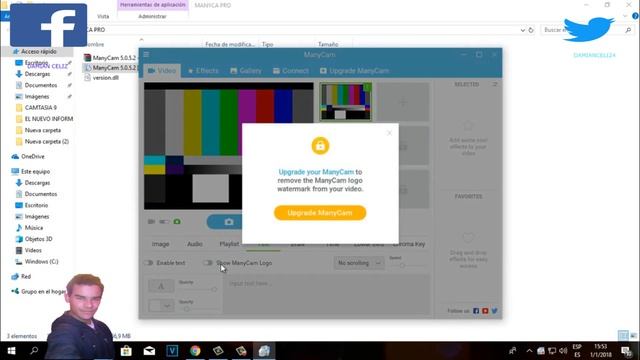
Task: Open Documentos under quick access
Action: coord(41,85)
